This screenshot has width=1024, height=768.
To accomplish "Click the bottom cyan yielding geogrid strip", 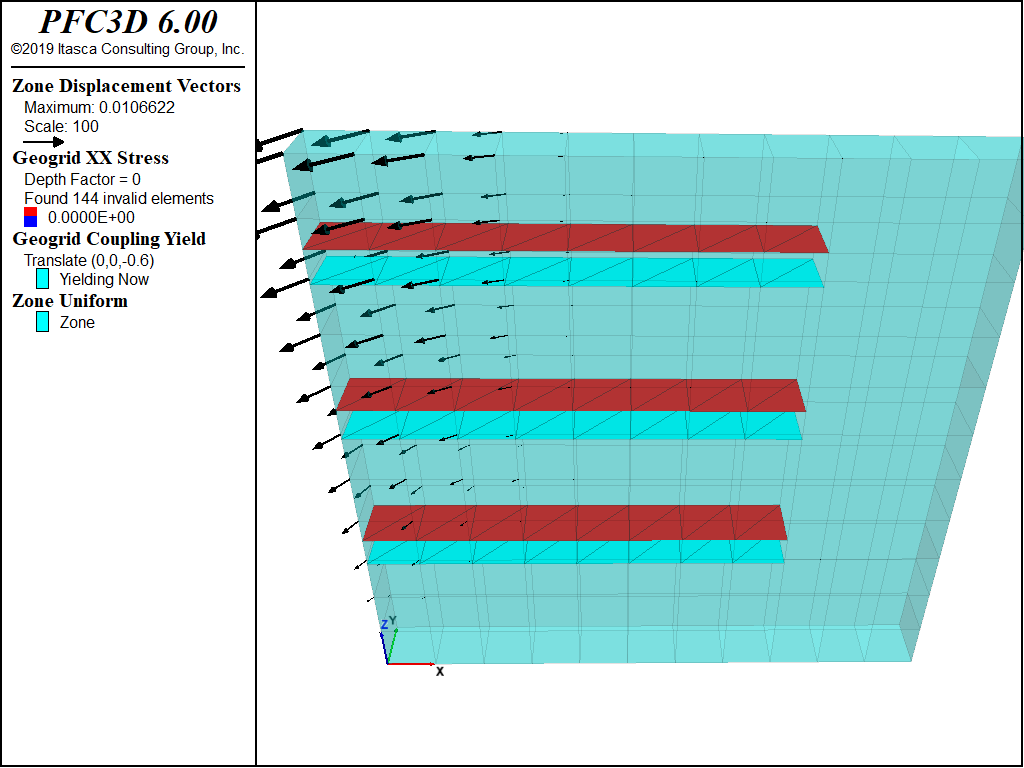I will pos(575,552).
